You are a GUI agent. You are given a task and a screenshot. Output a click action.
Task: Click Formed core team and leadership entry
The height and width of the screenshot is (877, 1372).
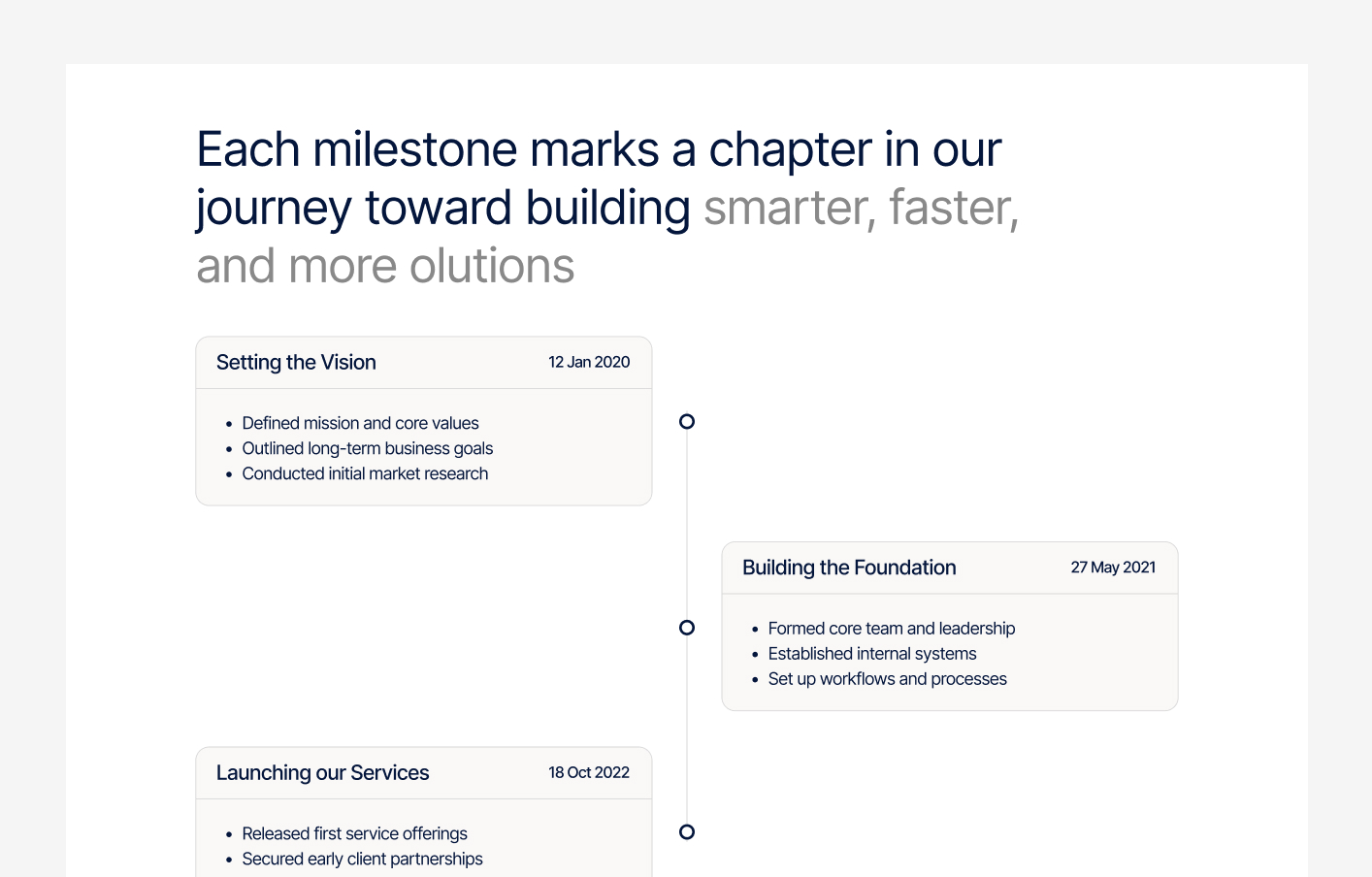point(891,629)
